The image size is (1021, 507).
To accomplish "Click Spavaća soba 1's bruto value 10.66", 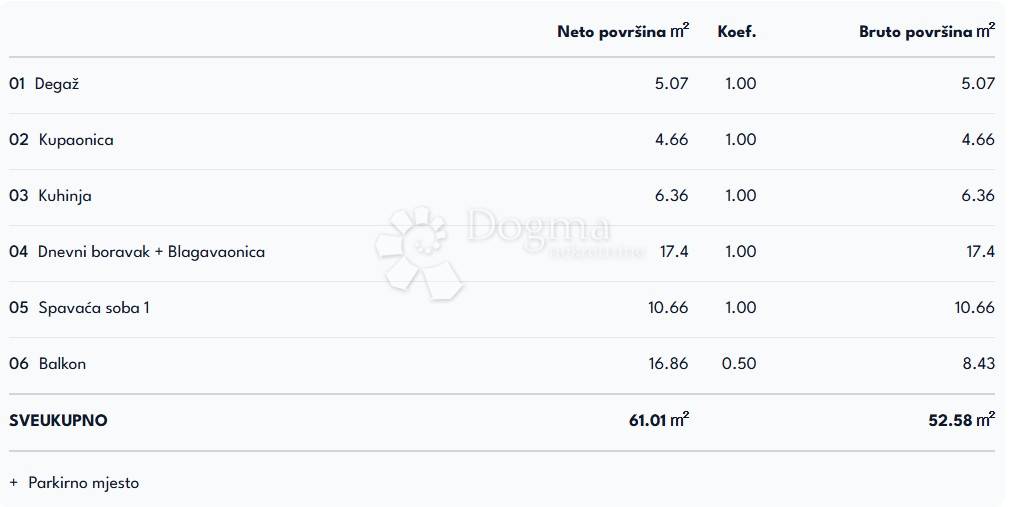I will tap(974, 308).
